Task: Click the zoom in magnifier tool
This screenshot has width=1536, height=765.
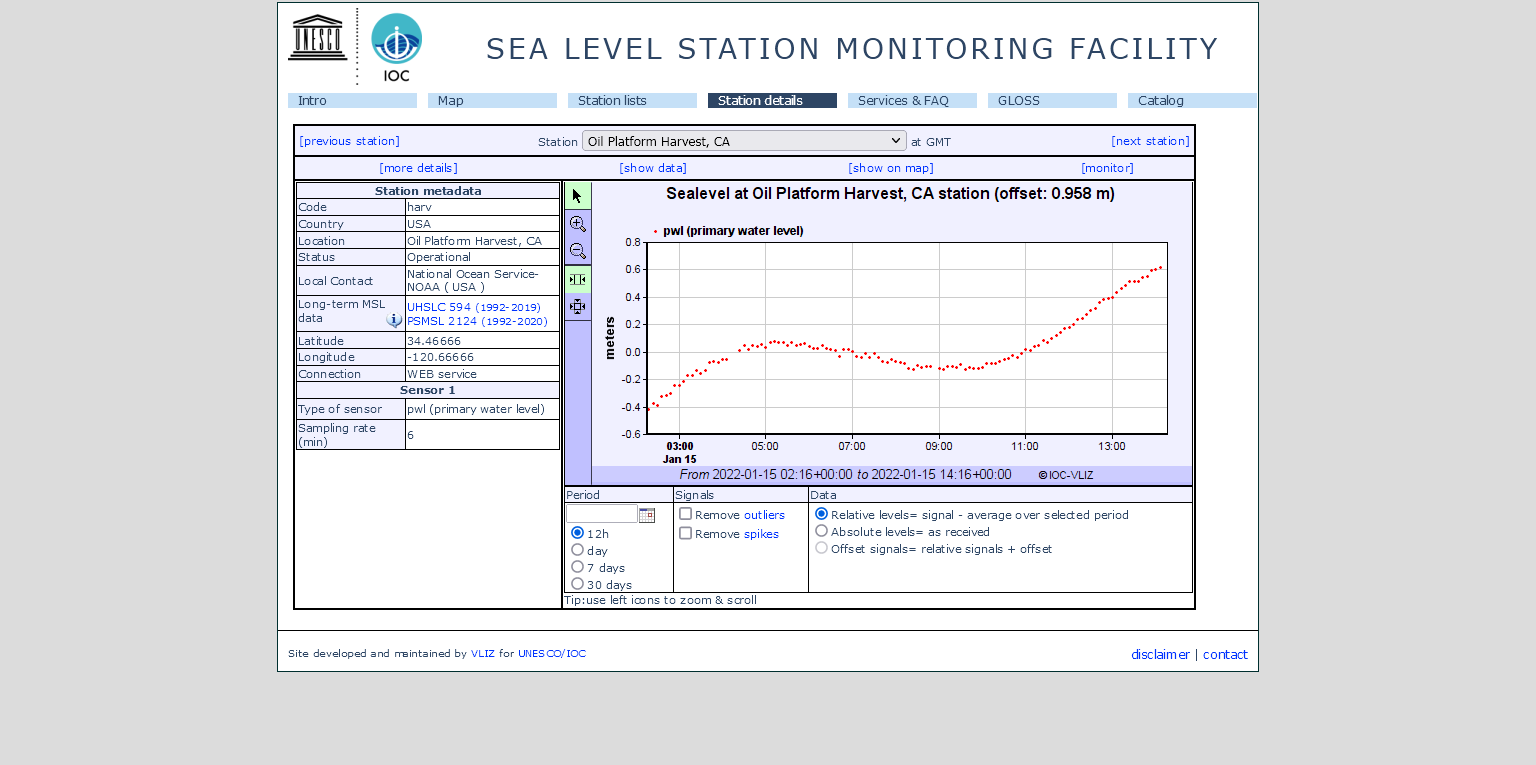Action: pyautogui.click(x=578, y=224)
